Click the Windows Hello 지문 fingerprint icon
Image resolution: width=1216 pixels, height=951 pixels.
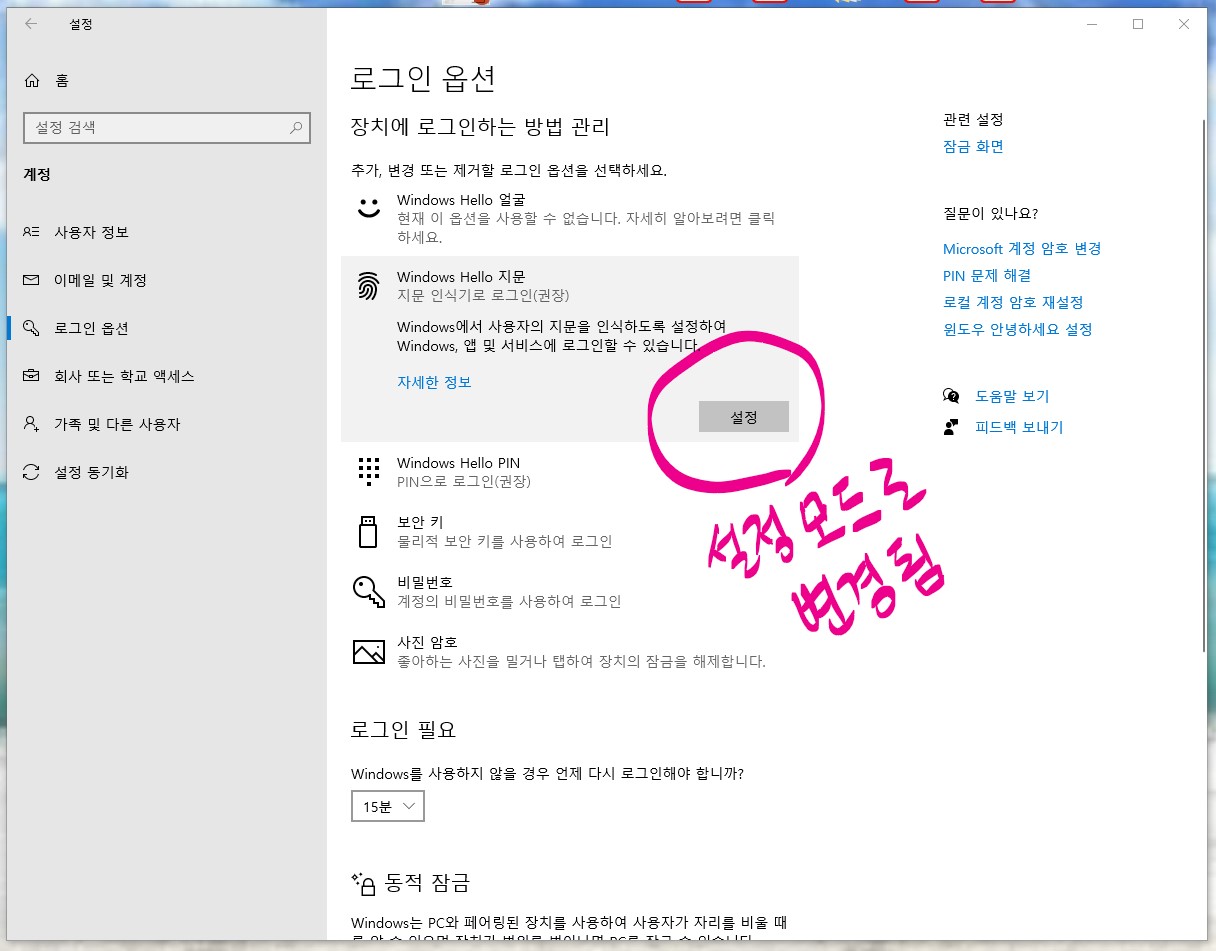tap(369, 286)
